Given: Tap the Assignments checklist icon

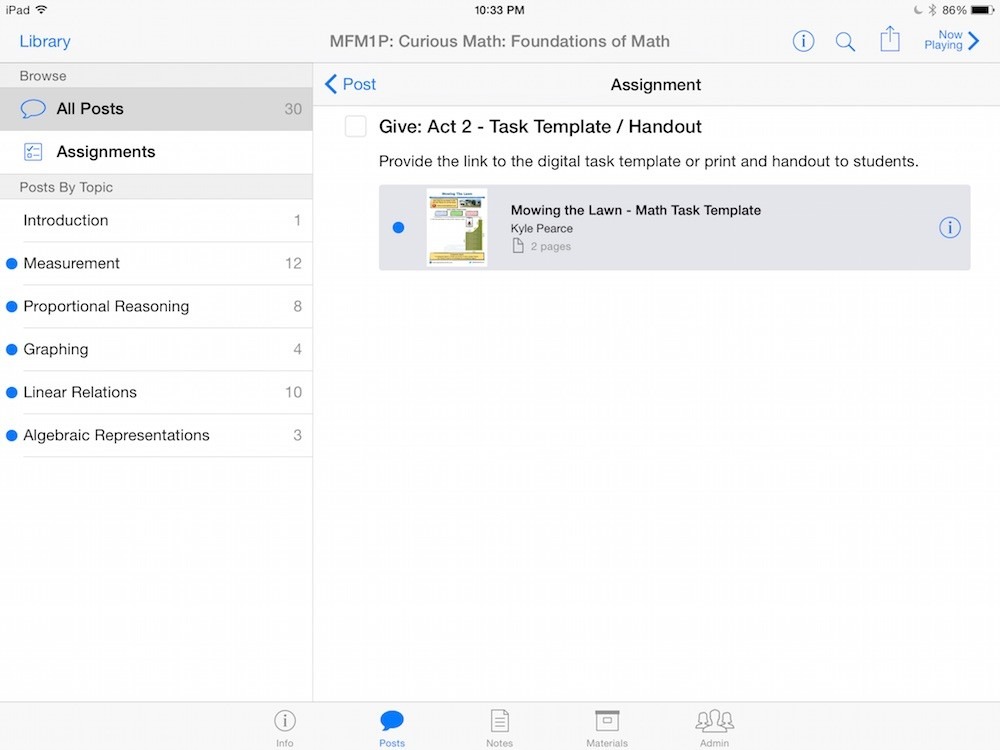Looking at the screenshot, I should tap(33, 152).
